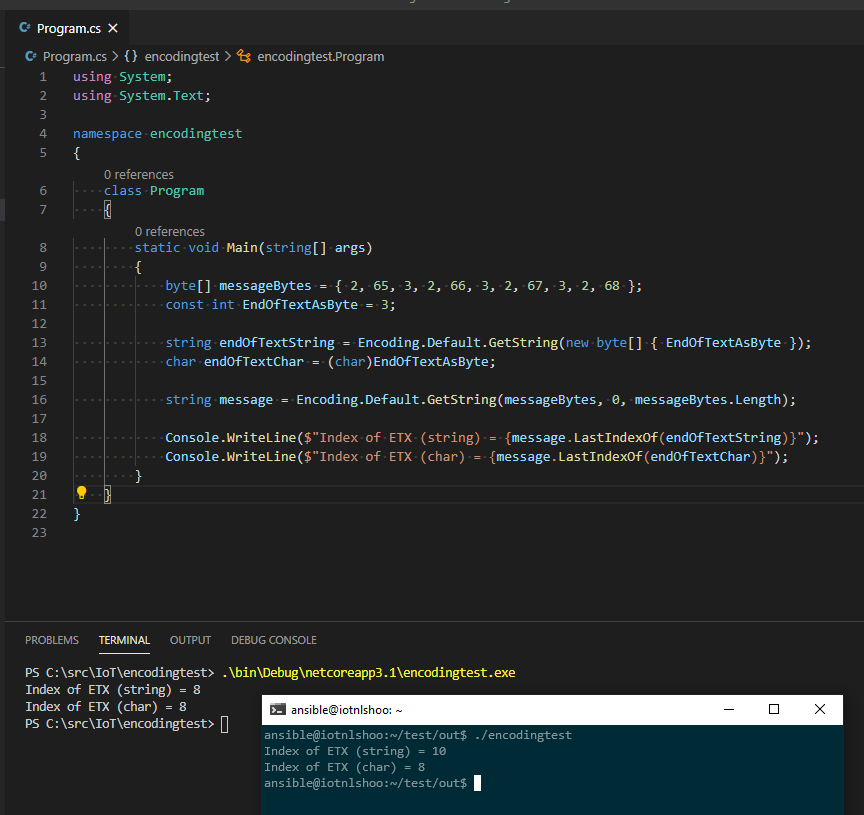The width and height of the screenshot is (864, 815).
Task: Click the namespace braces icon in breadcrumbs
Action: (131, 57)
